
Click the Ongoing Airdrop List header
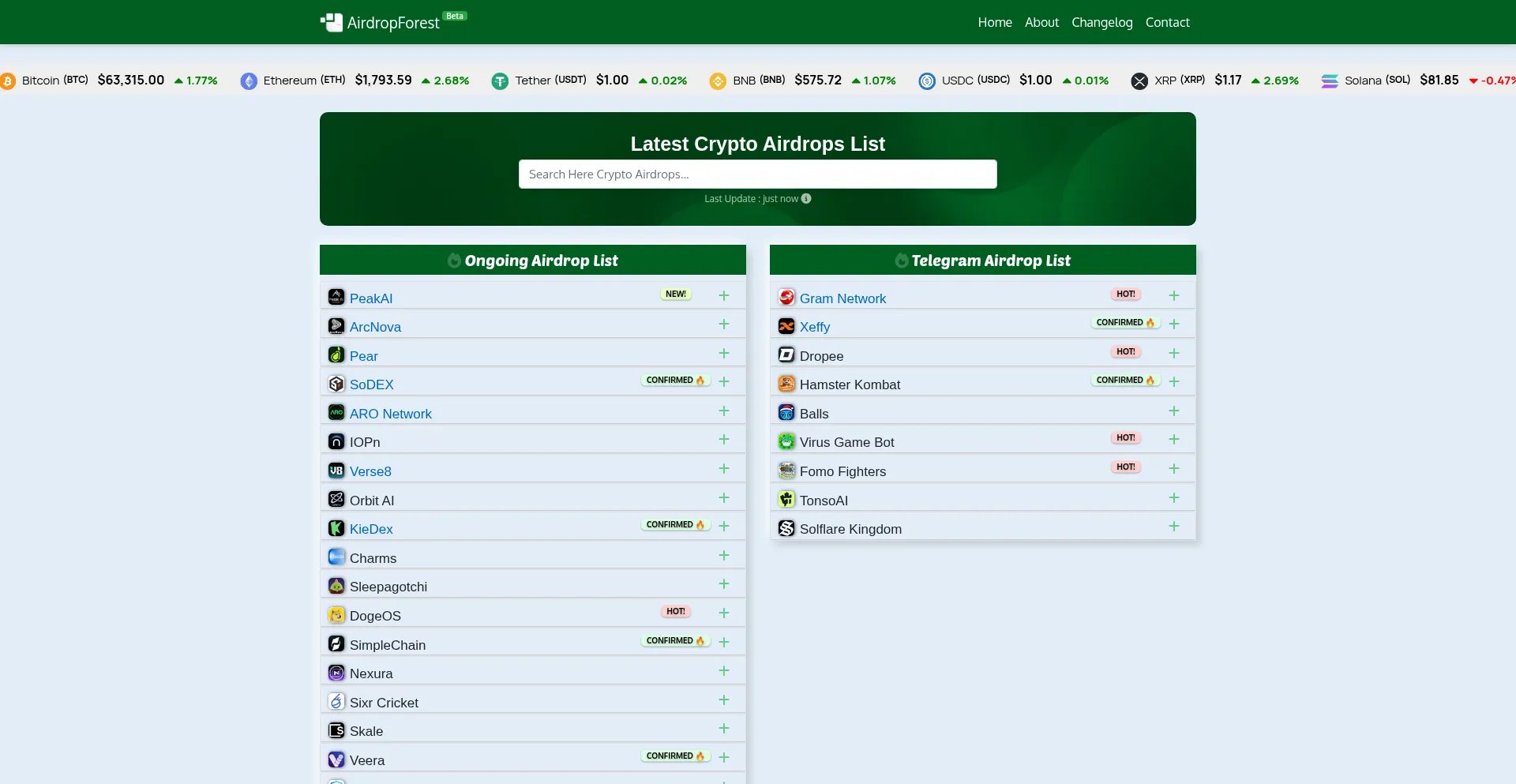[533, 260]
